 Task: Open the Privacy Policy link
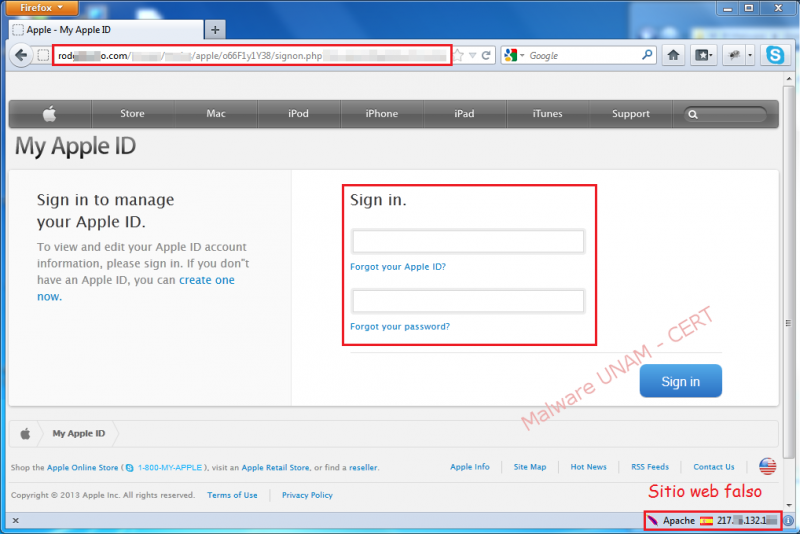pyautogui.click(x=307, y=495)
